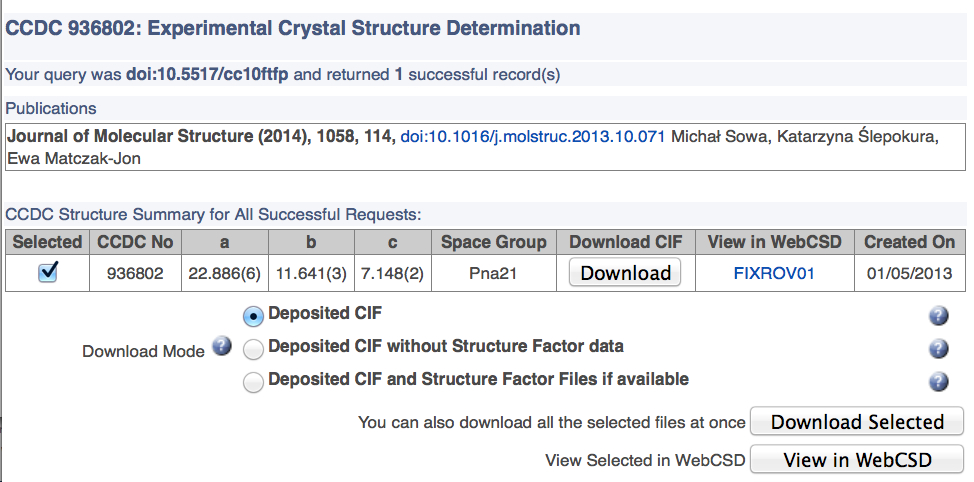Click the View in WebCSD button
This screenshot has width=974, height=482.
857,460
